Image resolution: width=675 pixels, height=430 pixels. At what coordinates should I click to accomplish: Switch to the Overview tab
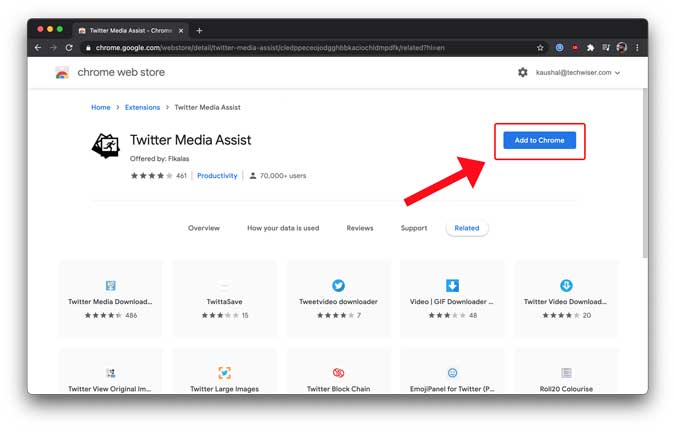pyautogui.click(x=204, y=228)
